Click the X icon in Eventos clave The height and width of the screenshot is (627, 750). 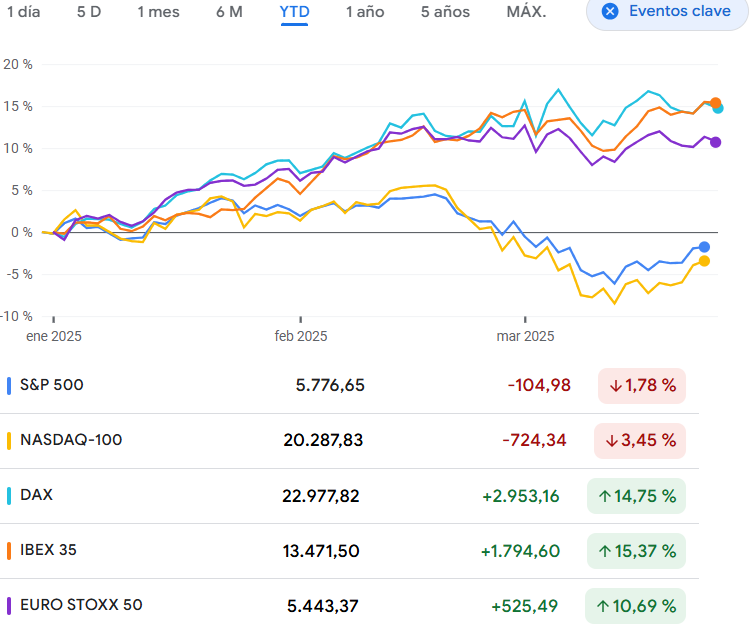[x=610, y=12]
